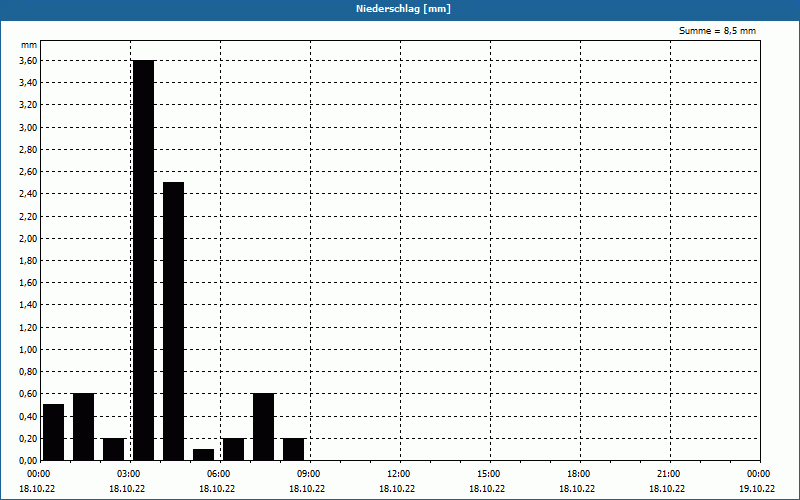Select the 1,80 y-axis label

click(28, 261)
